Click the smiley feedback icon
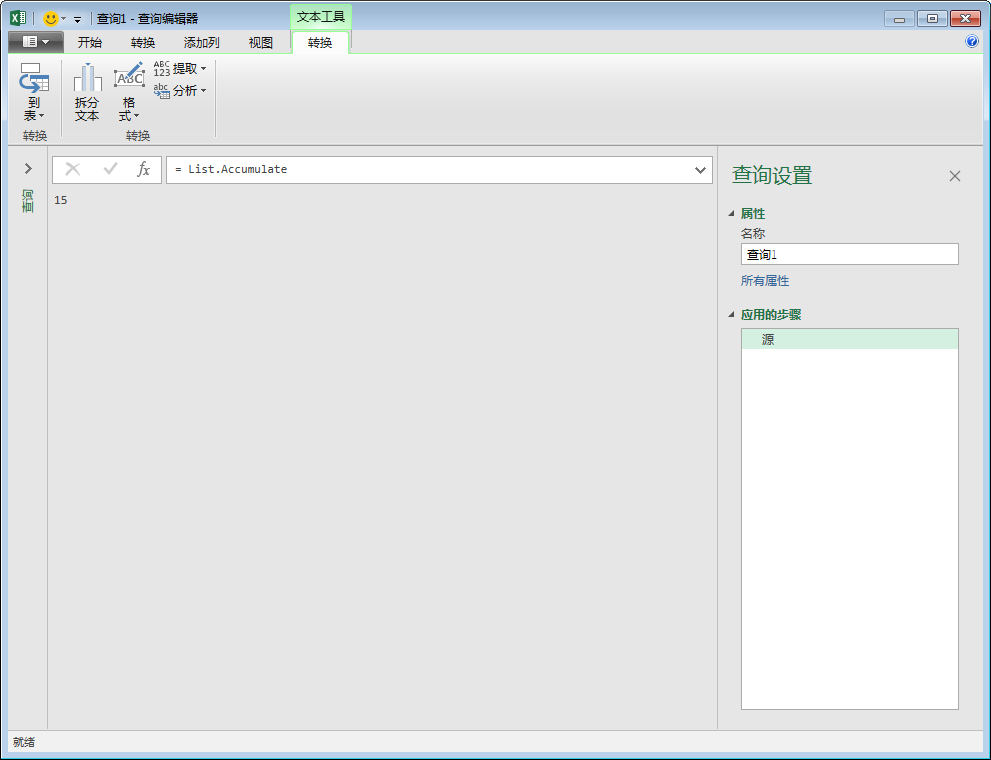The width and height of the screenshot is (991, 760). pyautogui.click(x=50, y=18)
